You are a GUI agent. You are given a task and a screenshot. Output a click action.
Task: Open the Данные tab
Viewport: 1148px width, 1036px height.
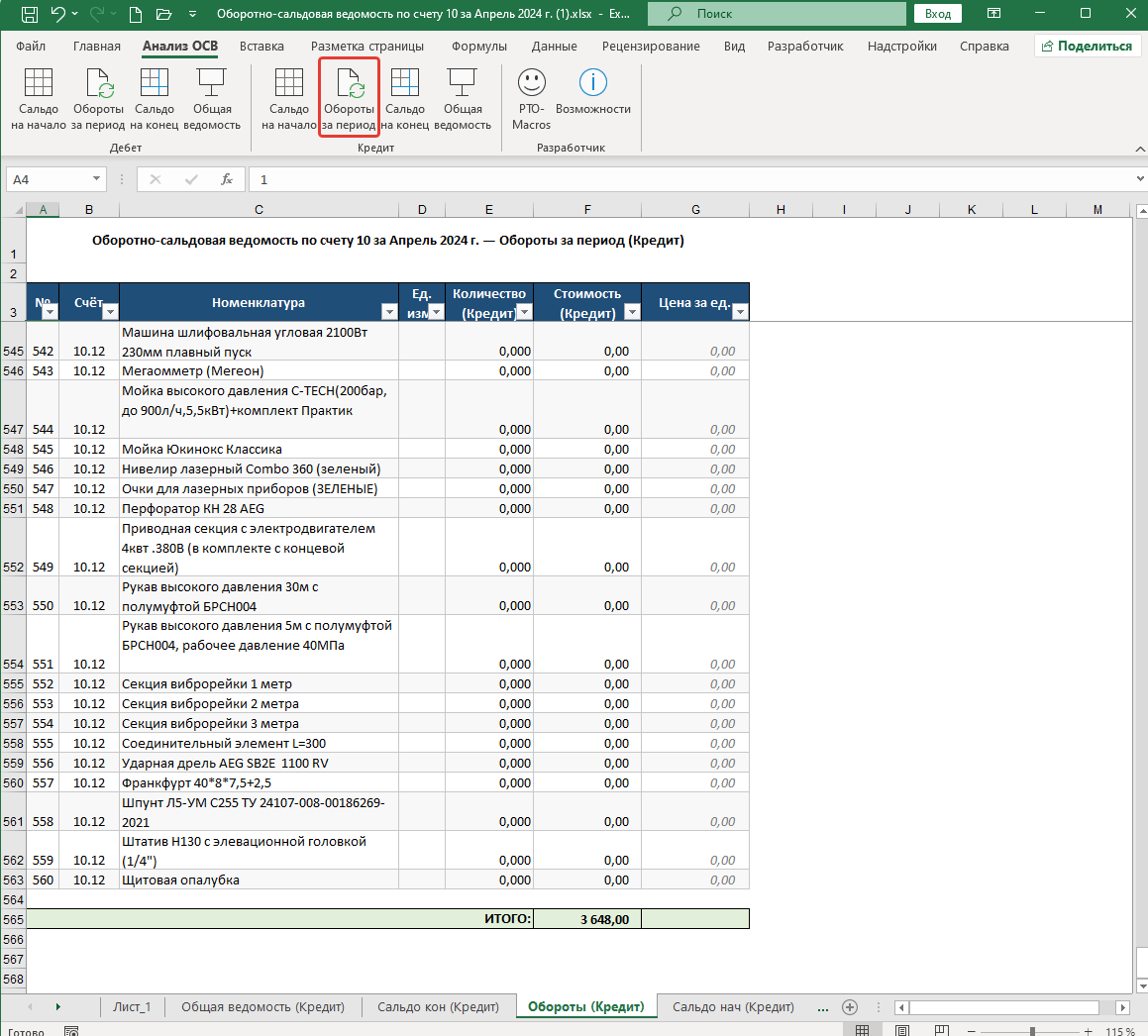(554, 47)
